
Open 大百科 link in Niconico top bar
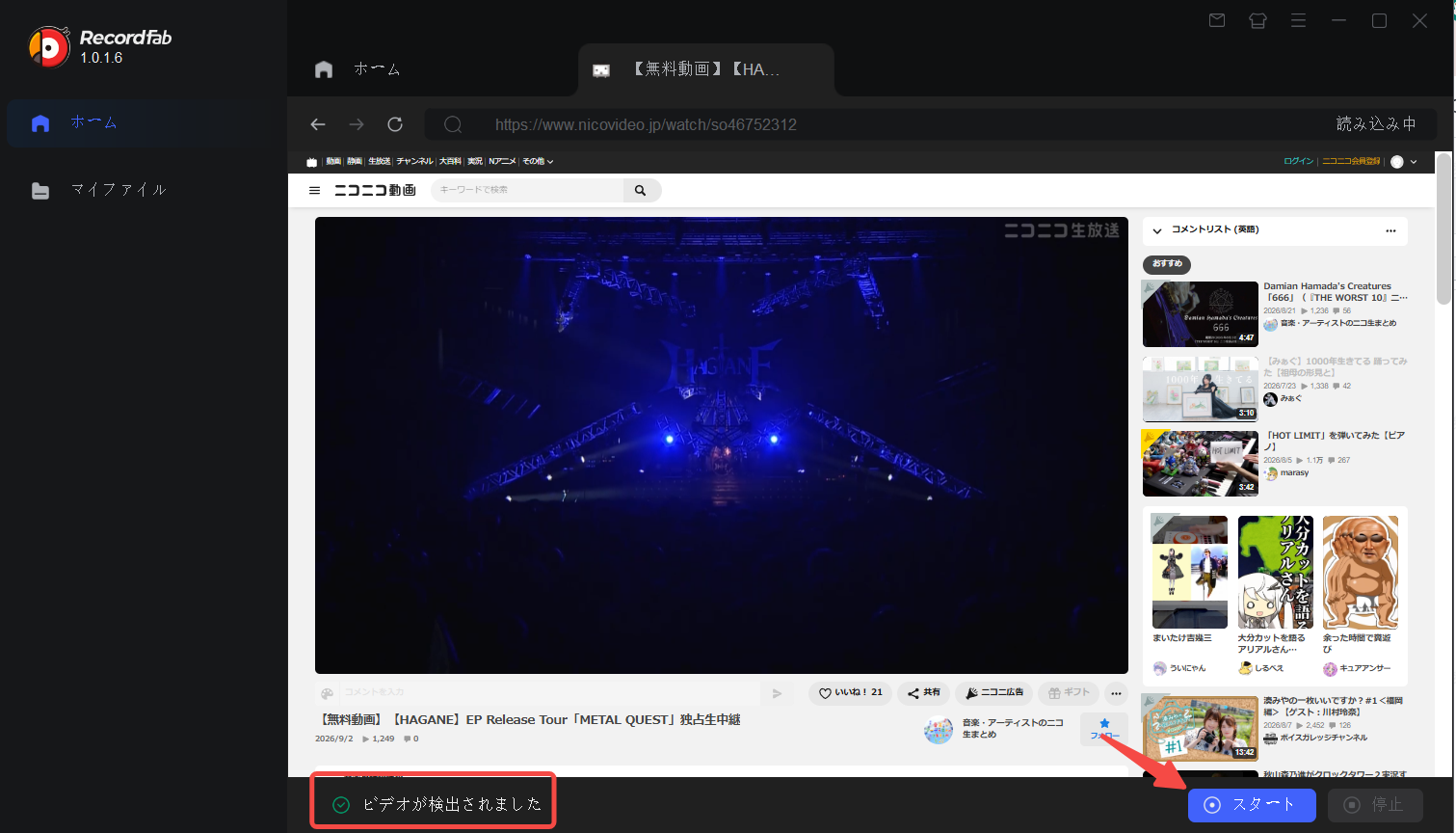(x=450, y=162)
